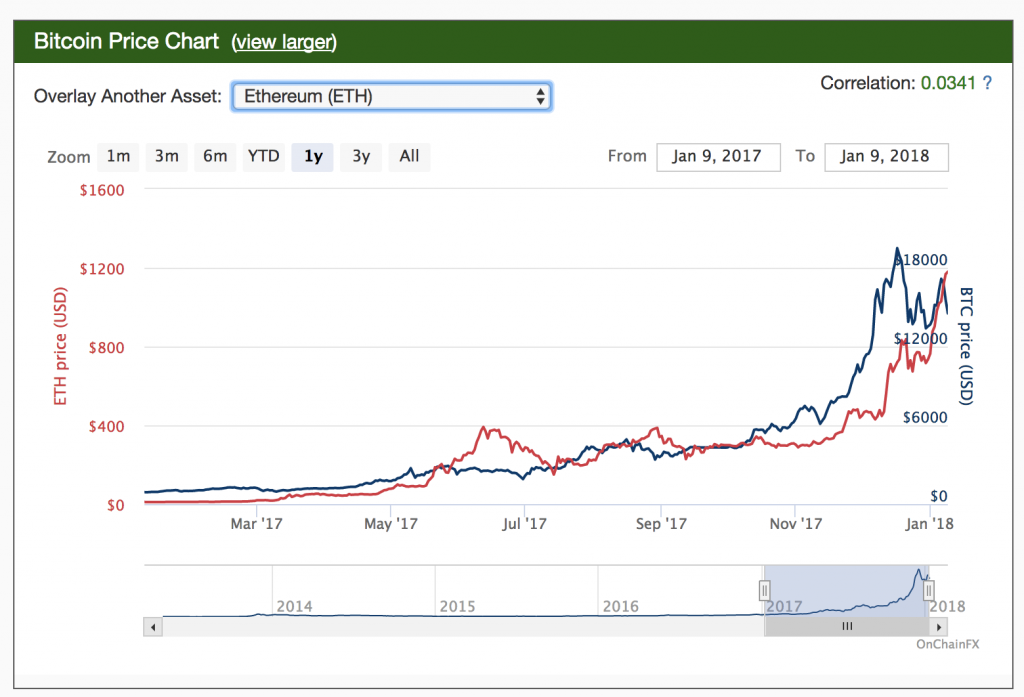Click the right navigator range handle

click(928, 590)
